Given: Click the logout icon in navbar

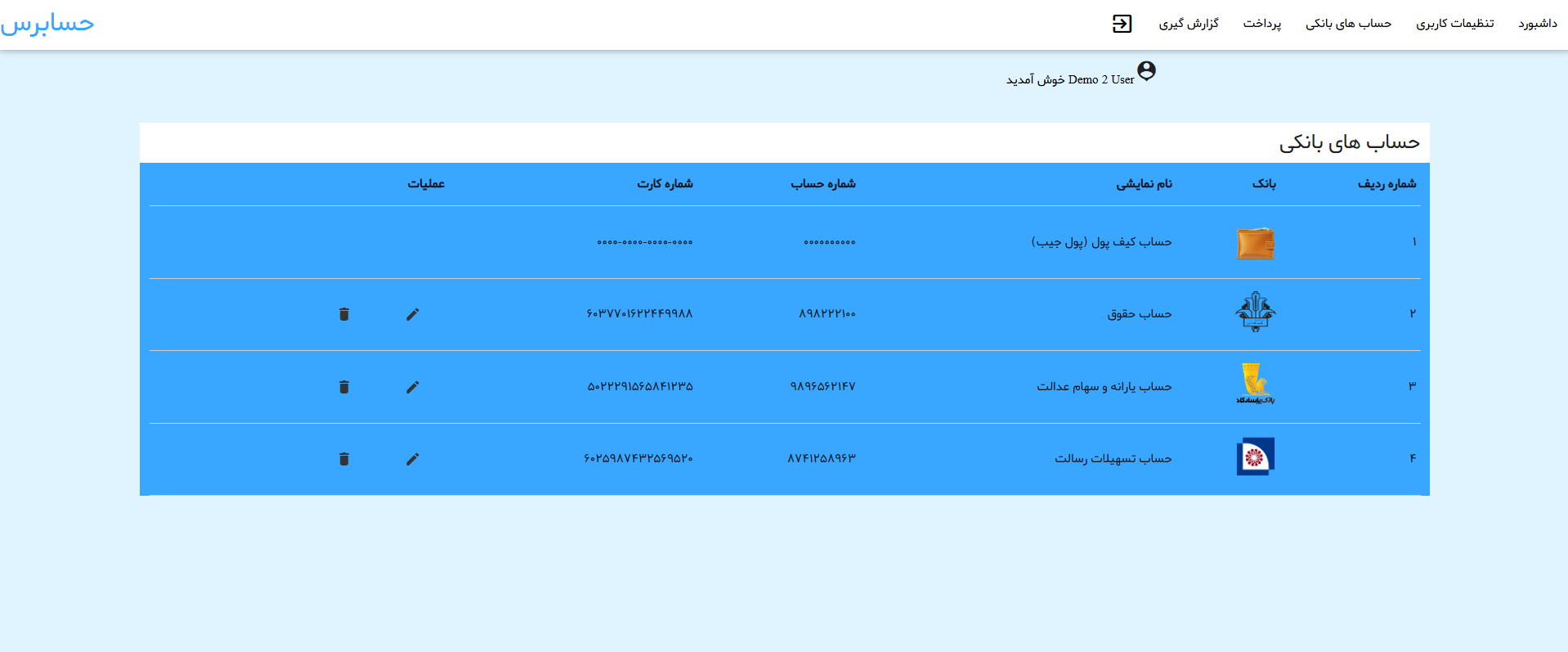Looking at the screenshot, I should (x=1122, y=24).
